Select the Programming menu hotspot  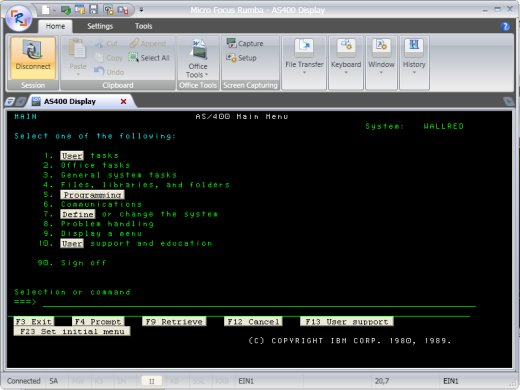tap(92, 195)
